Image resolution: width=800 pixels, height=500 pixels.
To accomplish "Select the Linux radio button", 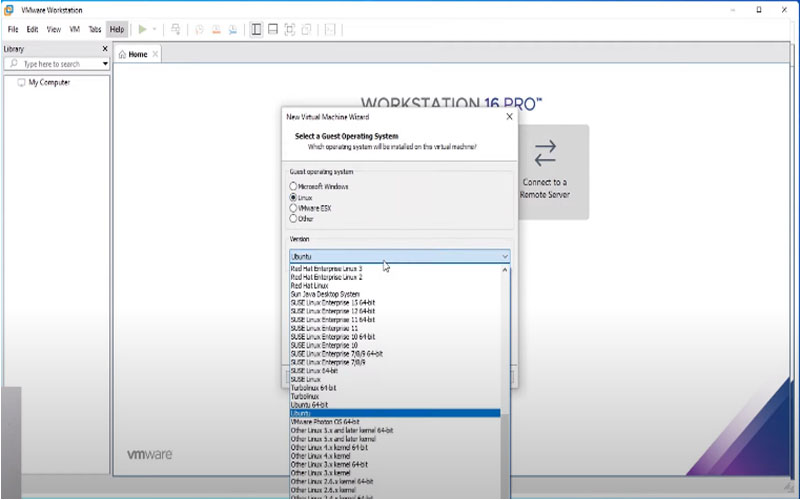I will (x=293, y=197).
